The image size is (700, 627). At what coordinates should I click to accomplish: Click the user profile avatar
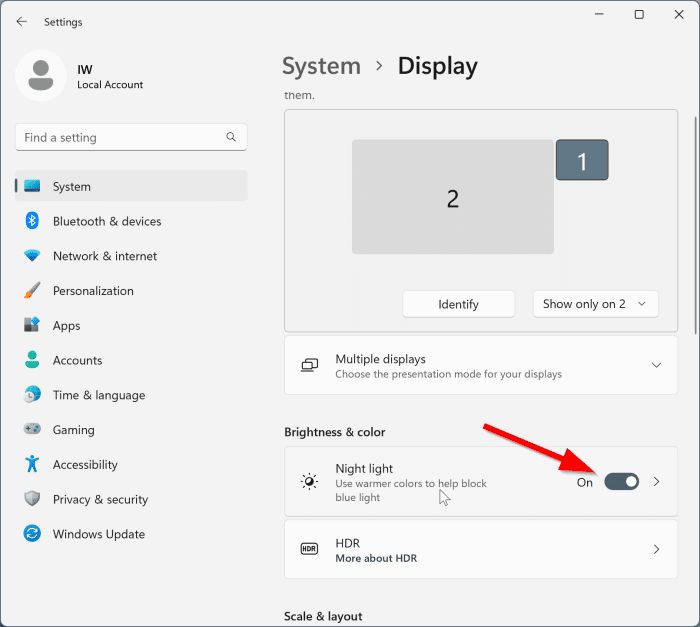click(41, 75)
